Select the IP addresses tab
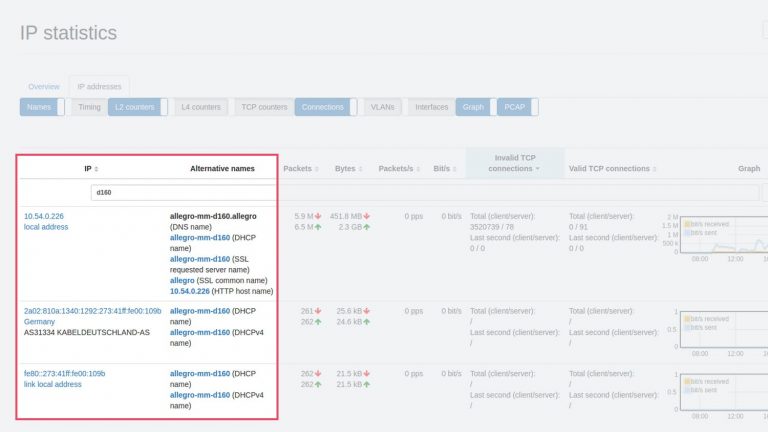Viewport: 768px width, 432px height. click(99, 87)
